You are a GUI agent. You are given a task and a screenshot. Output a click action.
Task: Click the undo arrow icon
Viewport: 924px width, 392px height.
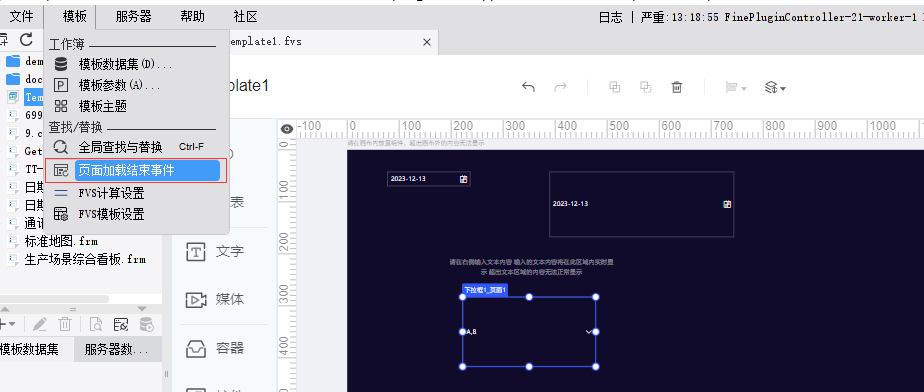point(528,87)
